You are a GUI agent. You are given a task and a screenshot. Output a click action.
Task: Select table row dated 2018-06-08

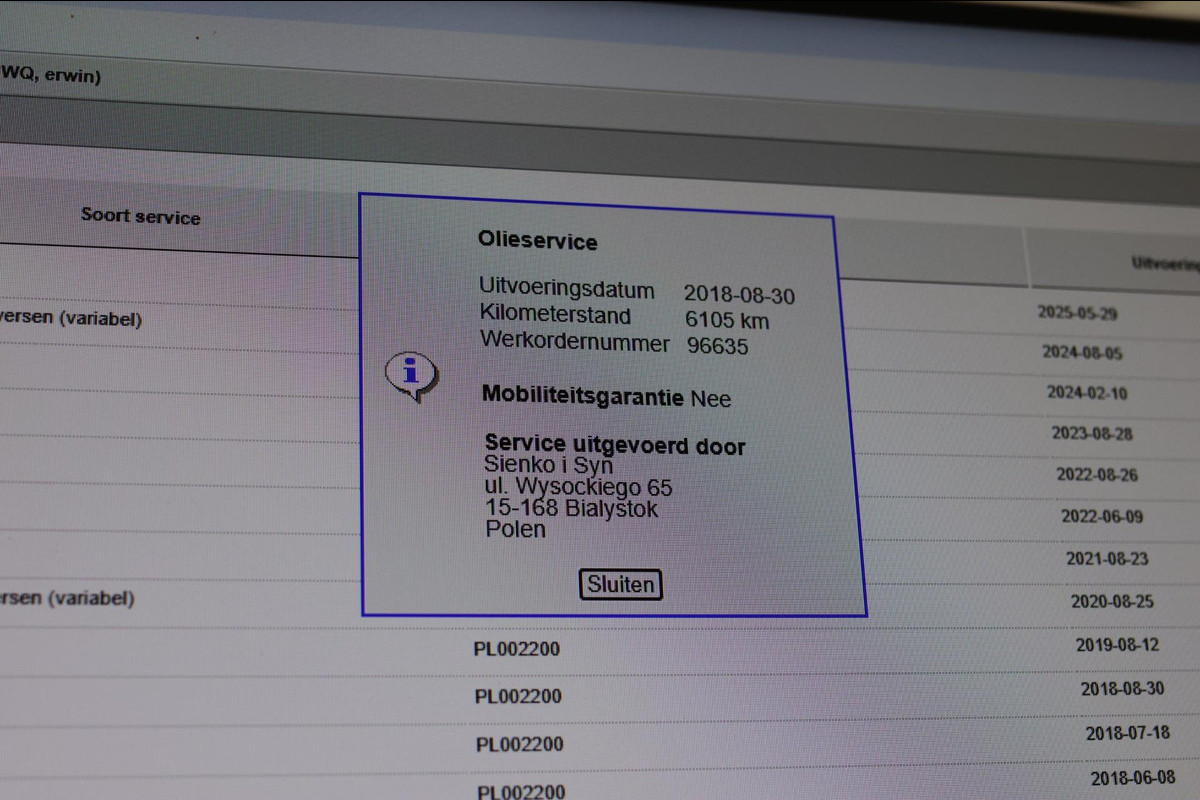pyautogui.click(x=1133, y=778)
